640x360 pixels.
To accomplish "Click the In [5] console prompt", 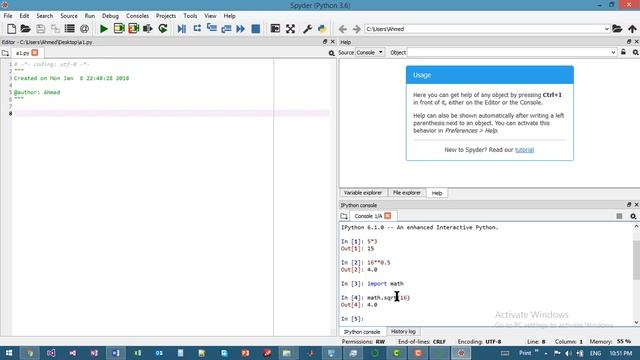I will 352,319.
